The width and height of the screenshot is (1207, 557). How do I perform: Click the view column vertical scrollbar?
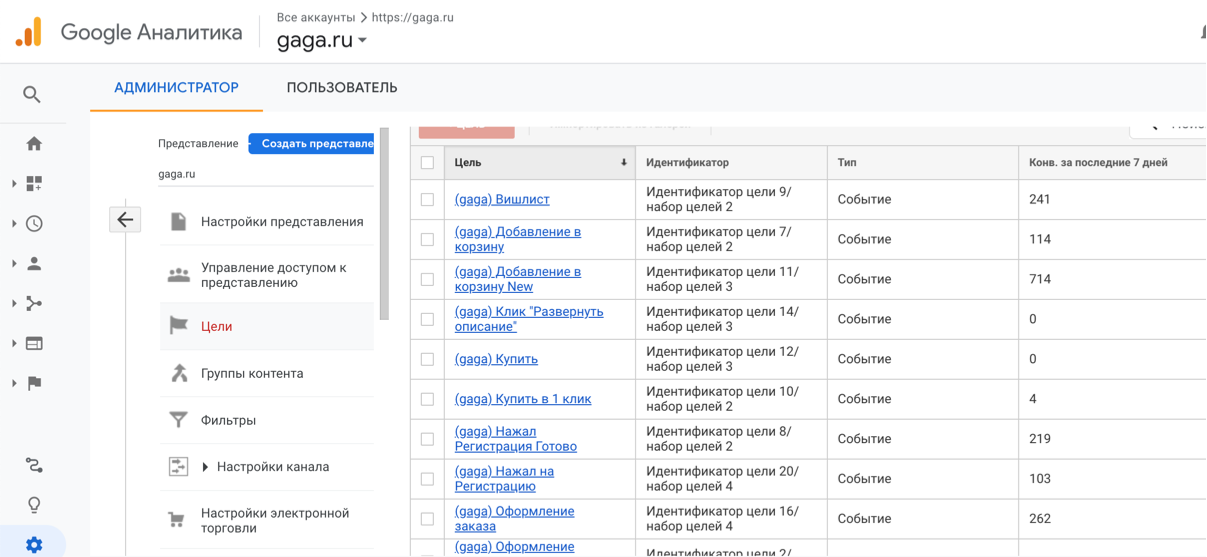(384, 225)
